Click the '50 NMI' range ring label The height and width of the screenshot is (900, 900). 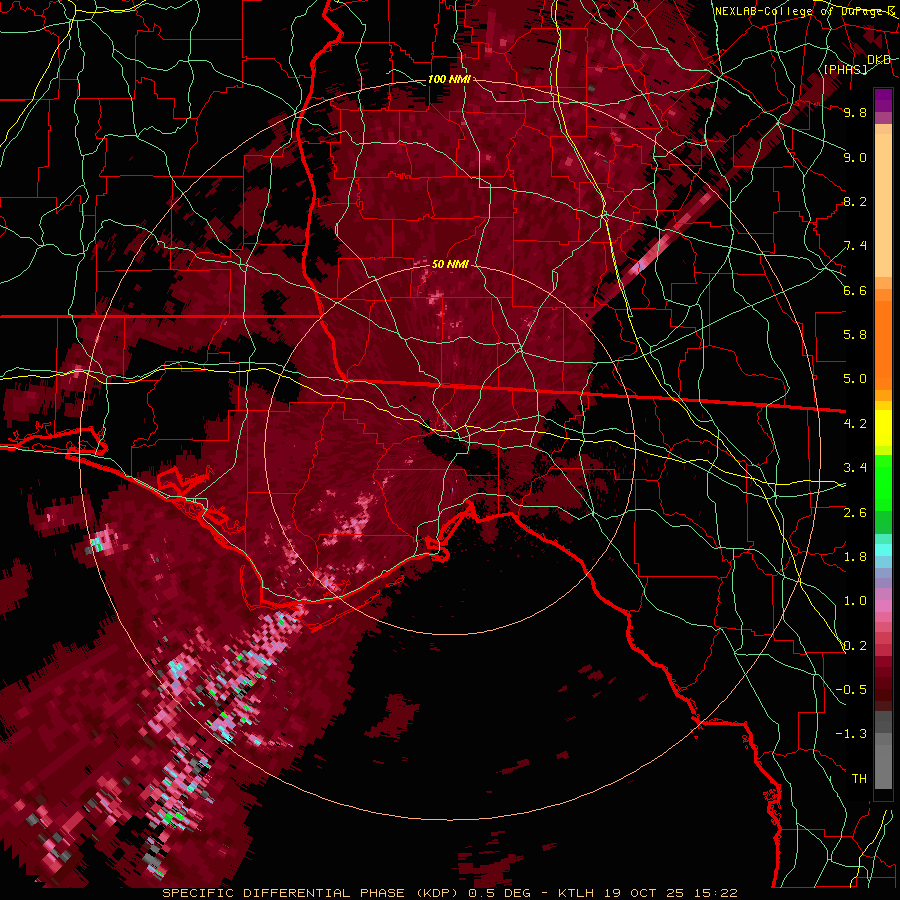pos(450,265)
